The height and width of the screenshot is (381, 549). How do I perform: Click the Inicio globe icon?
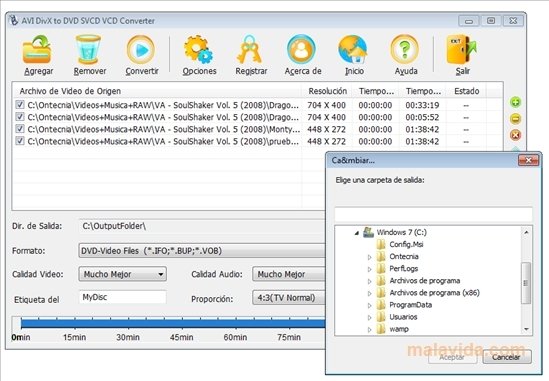[x=353, y=50]
